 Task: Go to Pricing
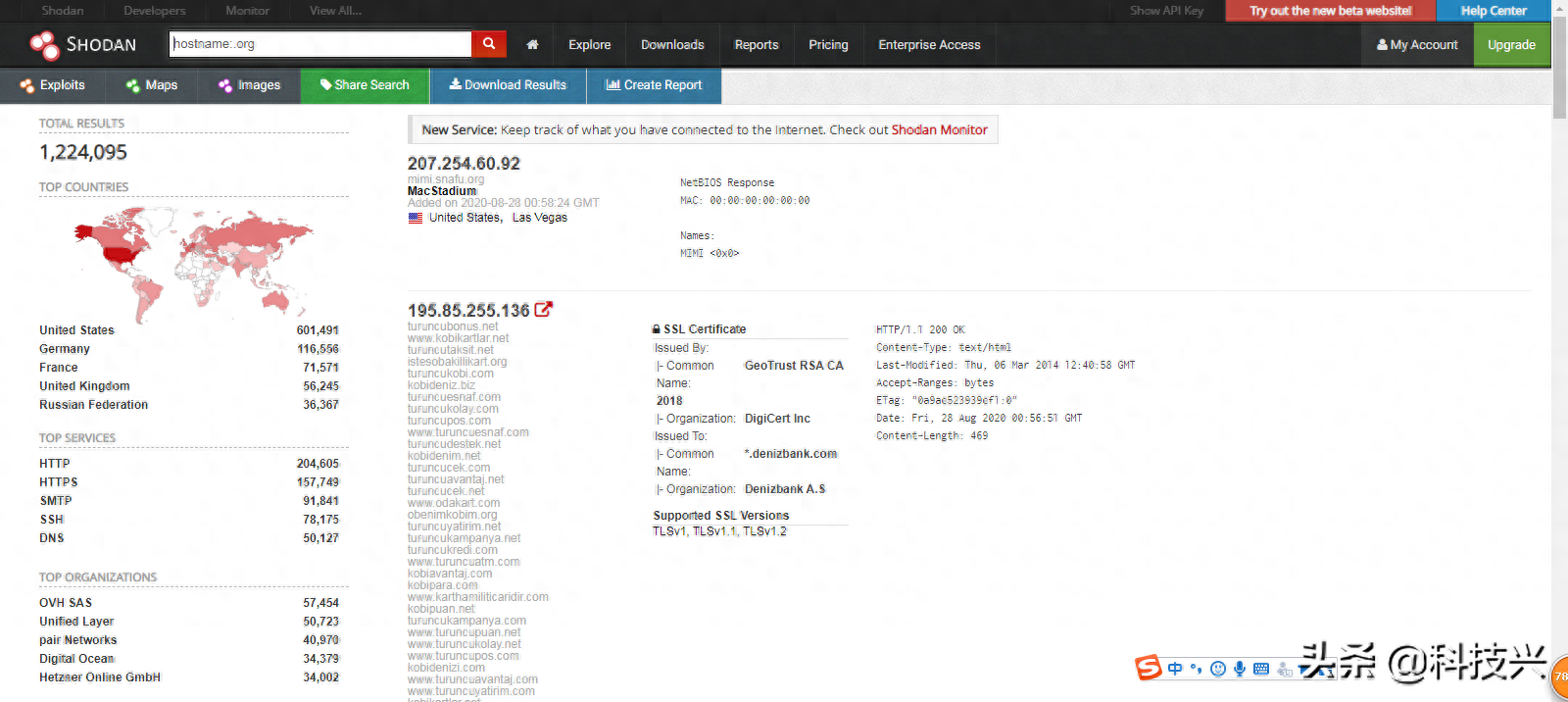pyautogui.click(x=828, y=45)
